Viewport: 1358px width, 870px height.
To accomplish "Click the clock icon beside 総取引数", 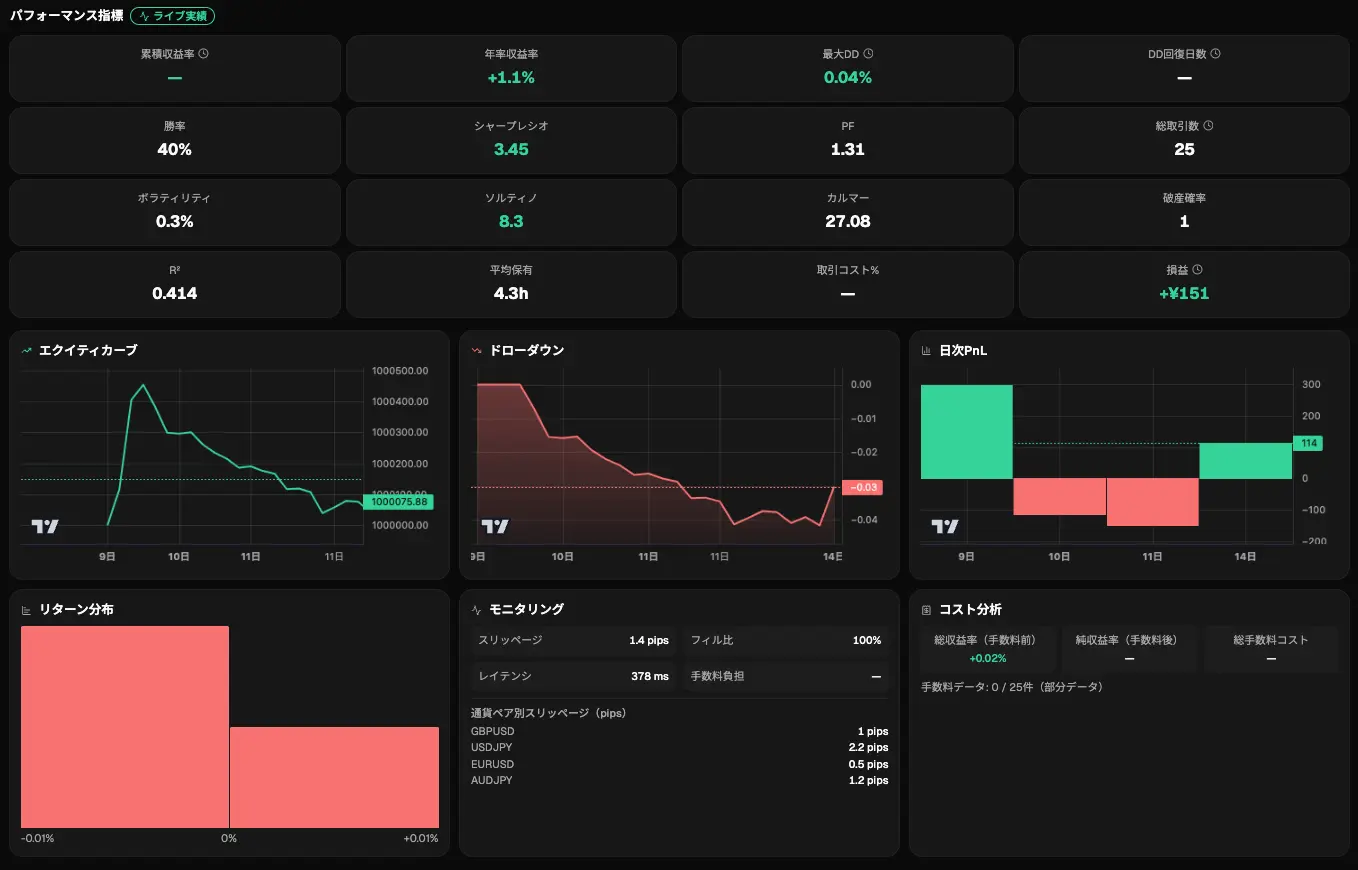I will (x=1208, y=126).
